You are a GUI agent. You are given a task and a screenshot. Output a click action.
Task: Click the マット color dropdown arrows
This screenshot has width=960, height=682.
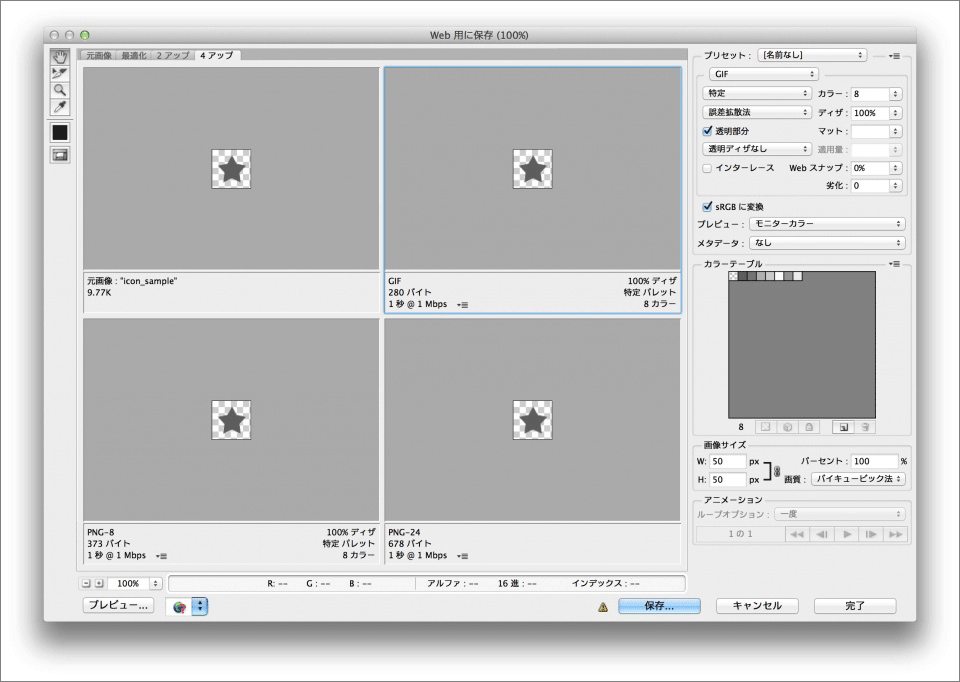click(896, 131)
